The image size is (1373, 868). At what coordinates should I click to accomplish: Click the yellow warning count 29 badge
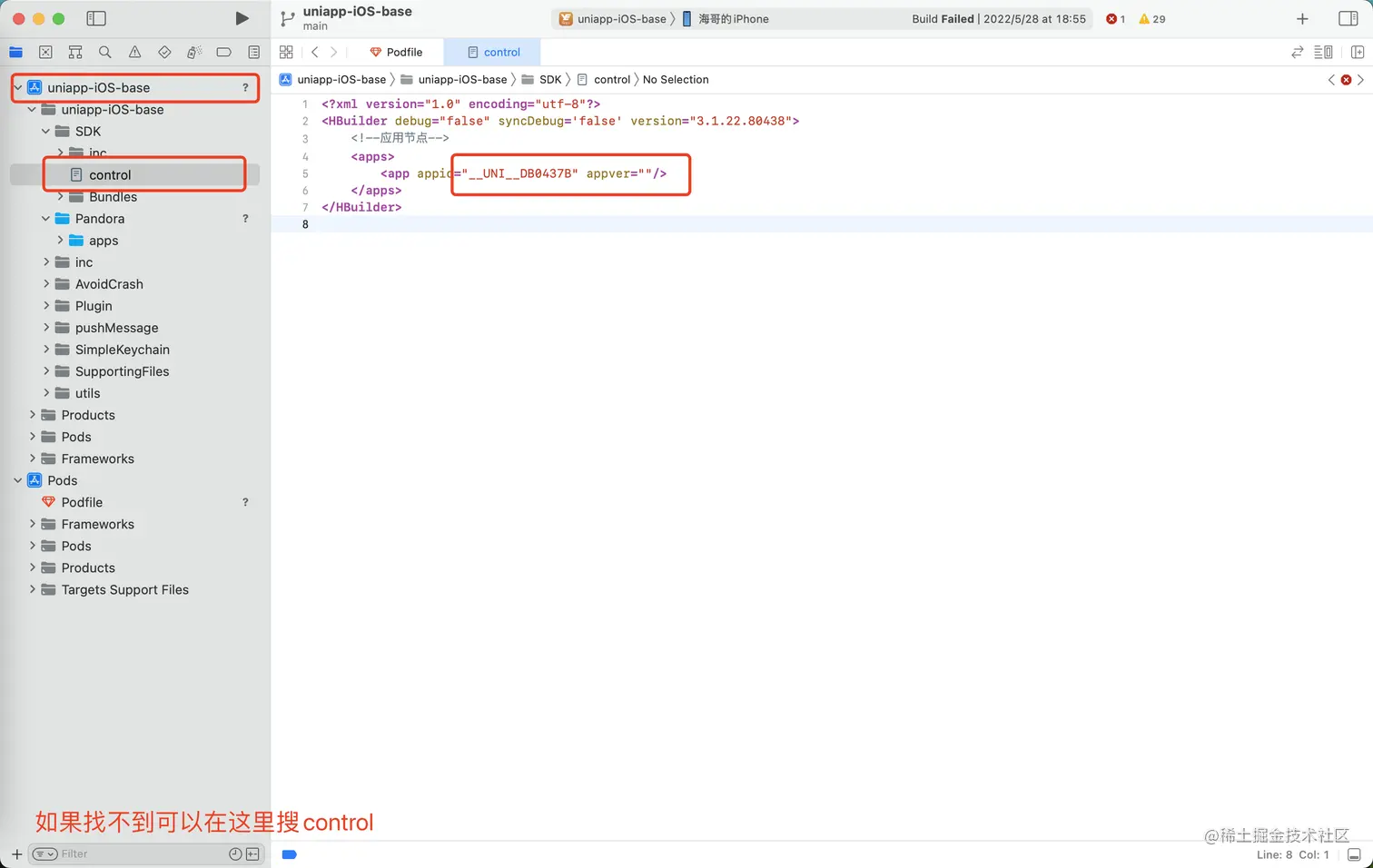[x=1151, y=19]
